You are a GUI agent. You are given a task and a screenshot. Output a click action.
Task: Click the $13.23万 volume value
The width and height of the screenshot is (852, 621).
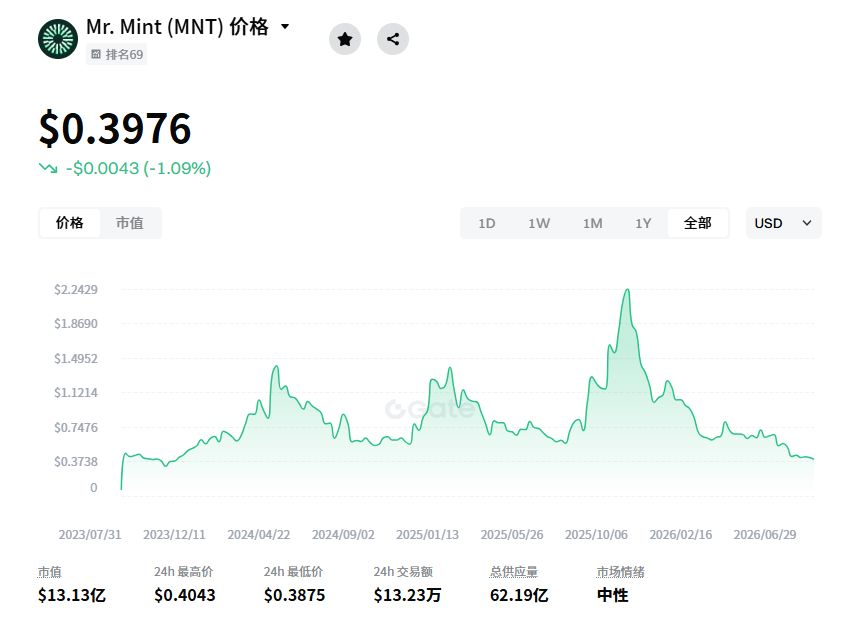pos(408,595)
